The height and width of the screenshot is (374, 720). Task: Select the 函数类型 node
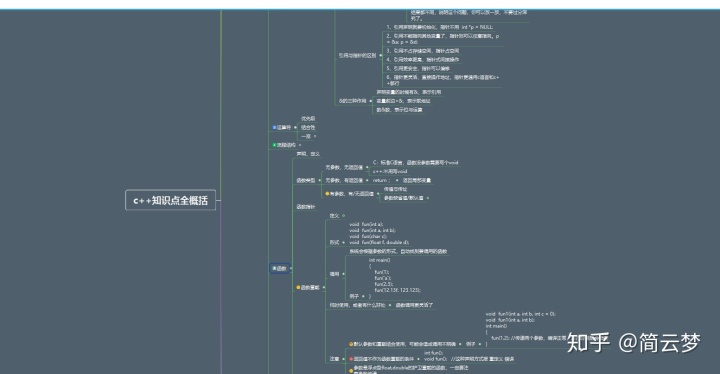pyautogui.click(x=306, y=181)
